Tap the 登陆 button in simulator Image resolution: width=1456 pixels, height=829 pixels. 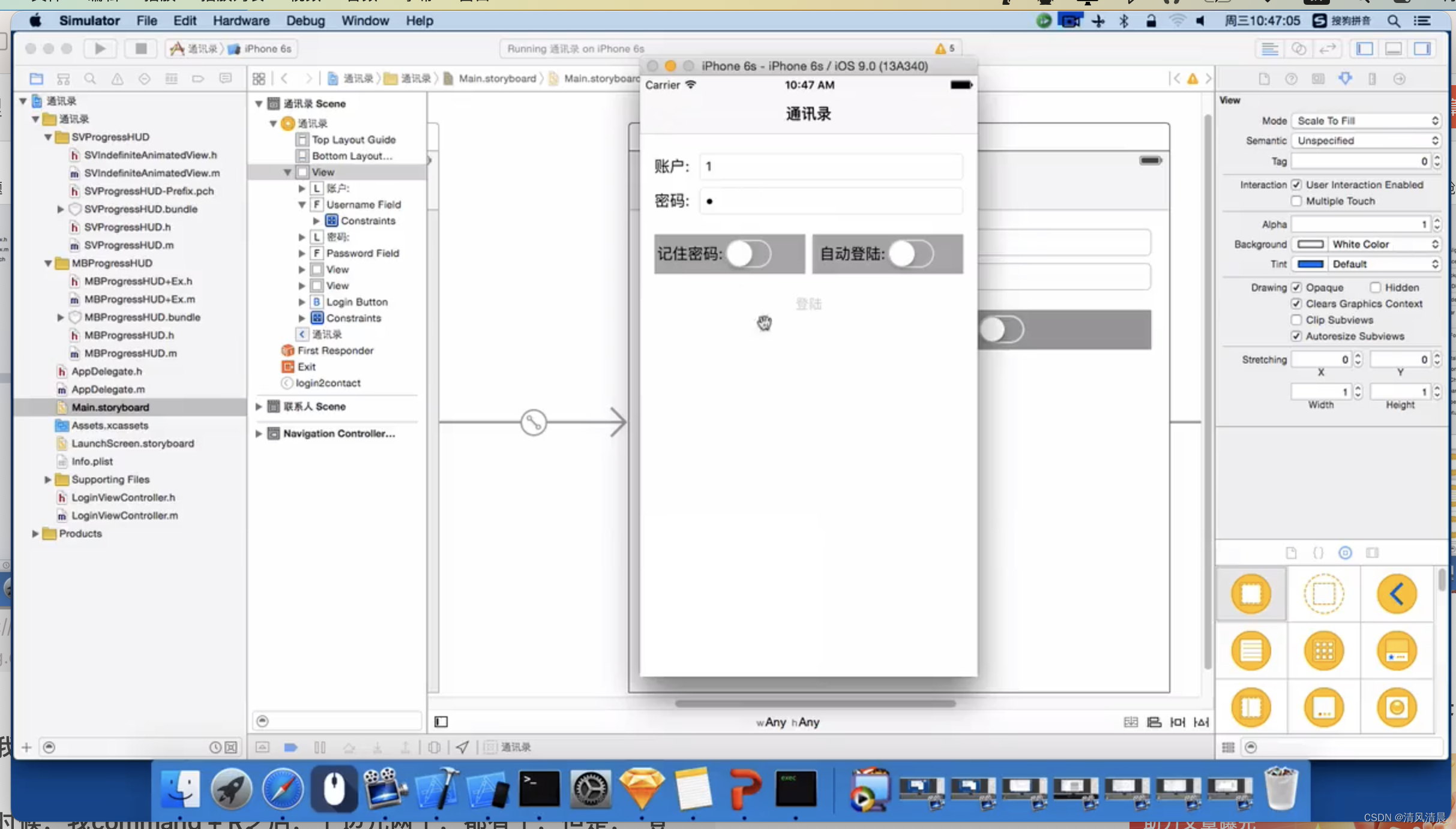(x=808, y=304)
